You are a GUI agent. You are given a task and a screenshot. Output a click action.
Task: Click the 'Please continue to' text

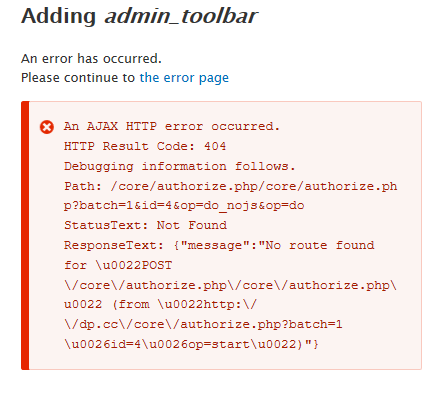point(78,78)
